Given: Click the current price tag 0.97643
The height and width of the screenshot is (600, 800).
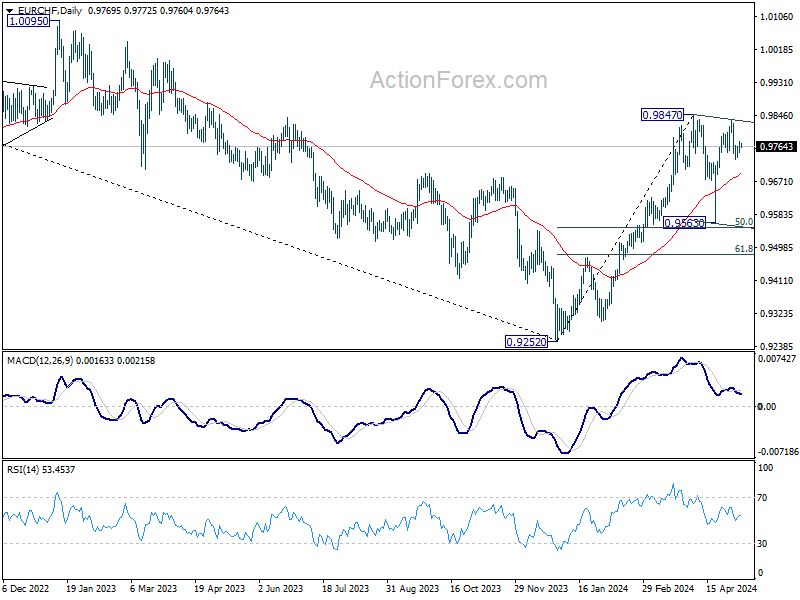Looking at the screenshot, I should tap(777, 146).
